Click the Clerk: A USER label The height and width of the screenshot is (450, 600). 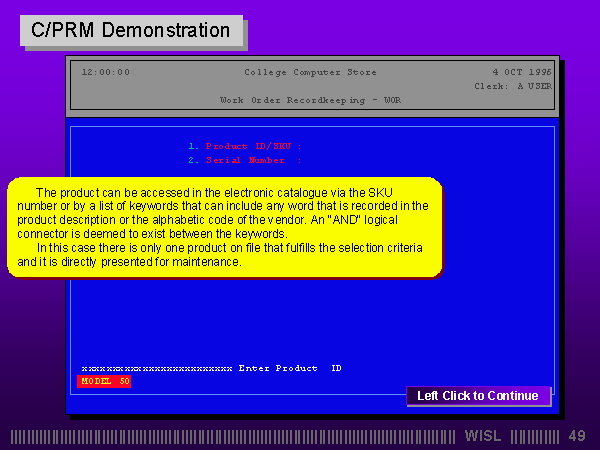point(512,86)
